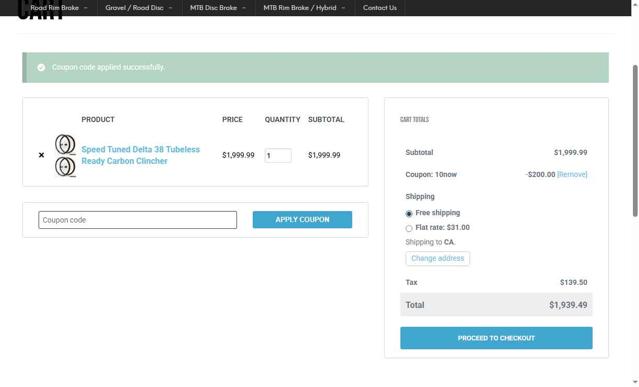Expand MTB Rim Brake / Hybrid dropdown arrow

pyautogui.click(x=343, y=8)
